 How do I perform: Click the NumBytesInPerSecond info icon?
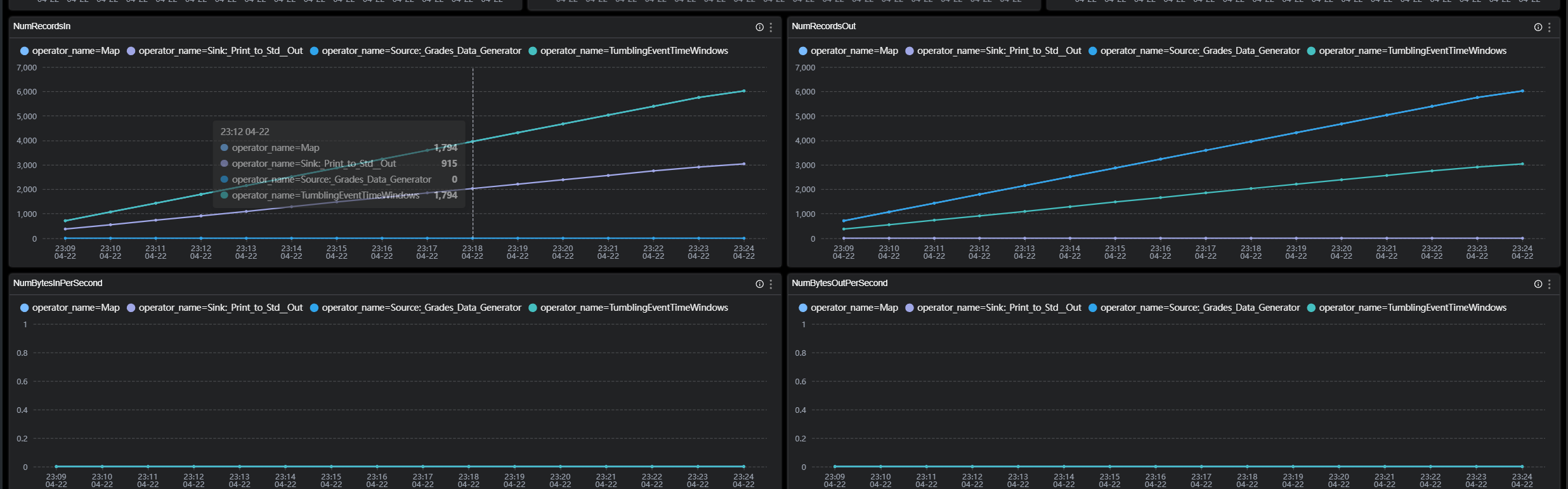click(x=759, y=284)
